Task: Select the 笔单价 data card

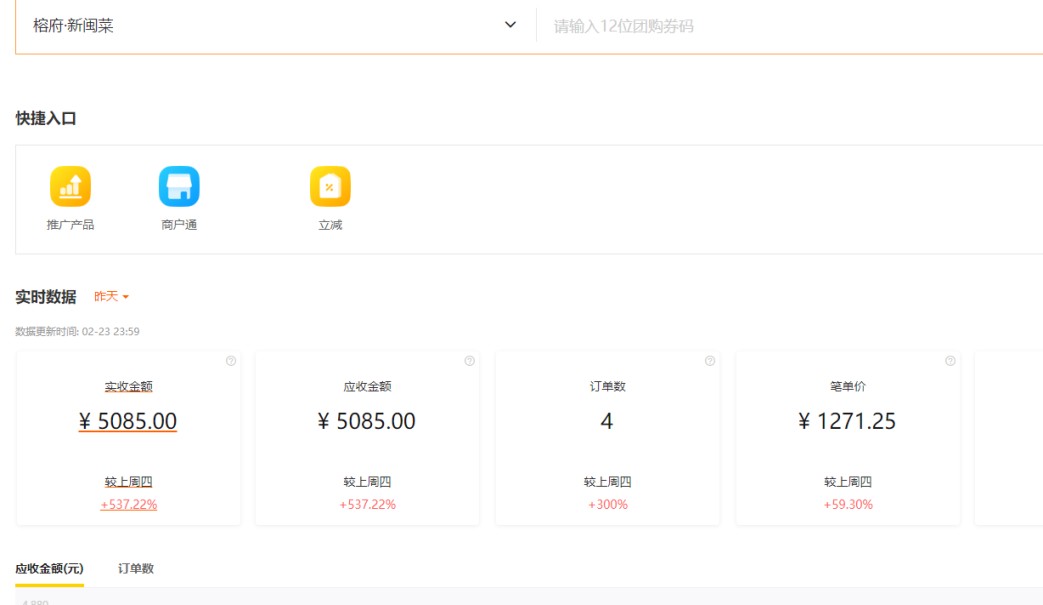Action: (x=847, y=440)
